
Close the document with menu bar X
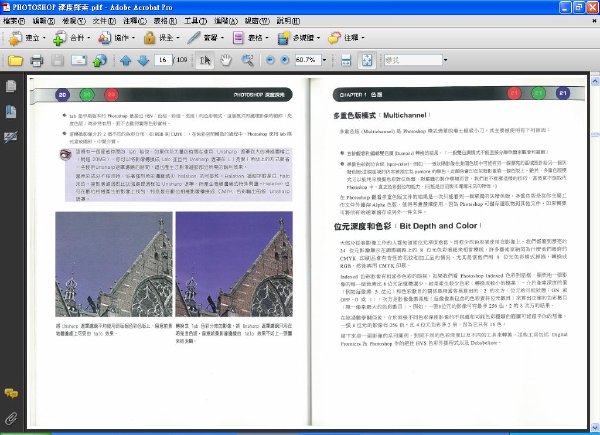594,21
